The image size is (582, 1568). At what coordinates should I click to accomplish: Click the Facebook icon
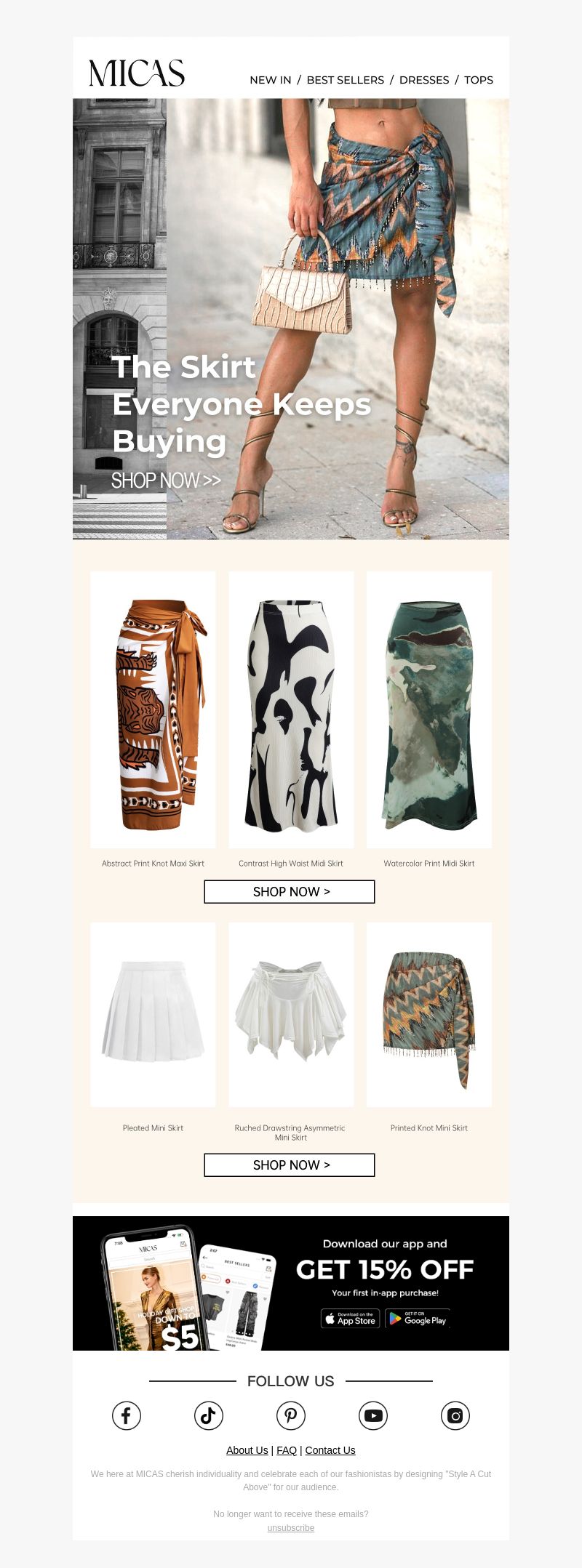pyautogui.click(x=126, y=1415)
